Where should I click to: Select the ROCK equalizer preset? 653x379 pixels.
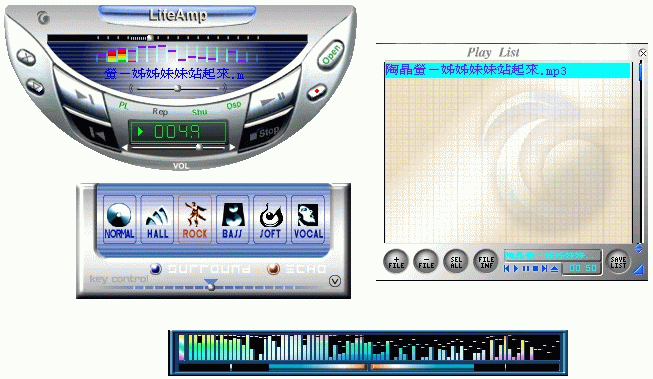[x=195, y=219]
